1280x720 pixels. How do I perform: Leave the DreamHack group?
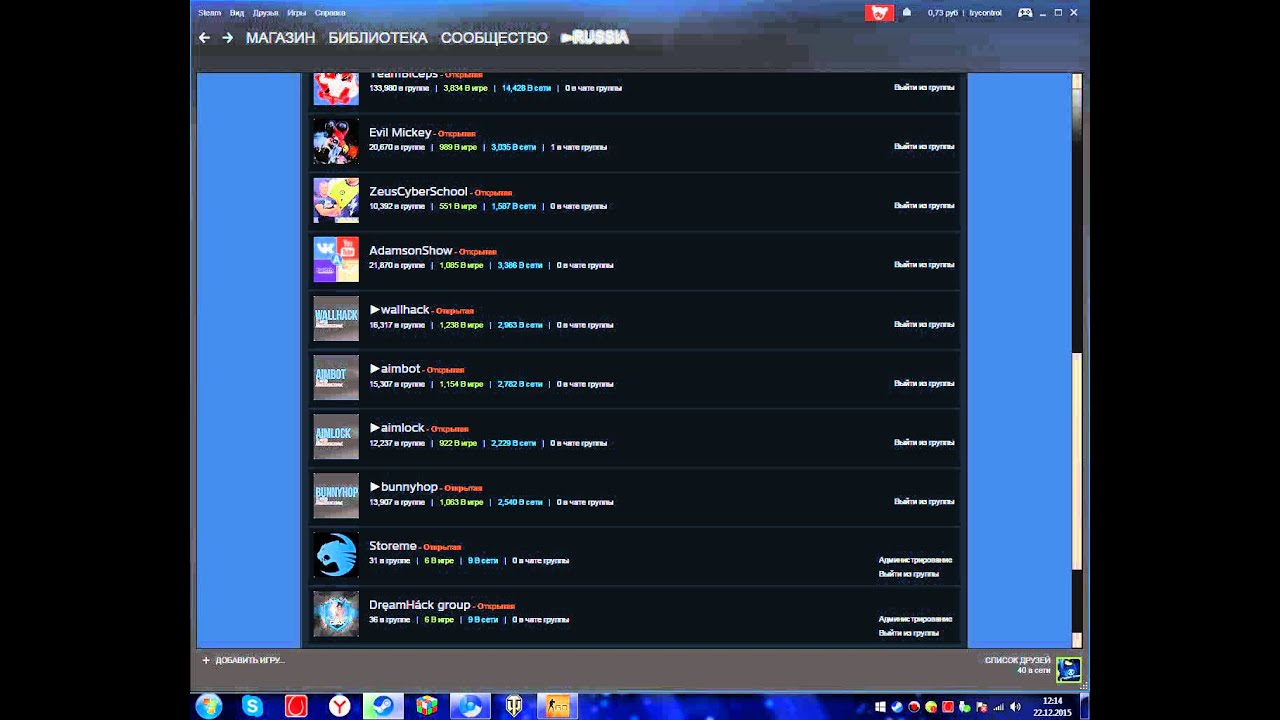tap(909, 633)
